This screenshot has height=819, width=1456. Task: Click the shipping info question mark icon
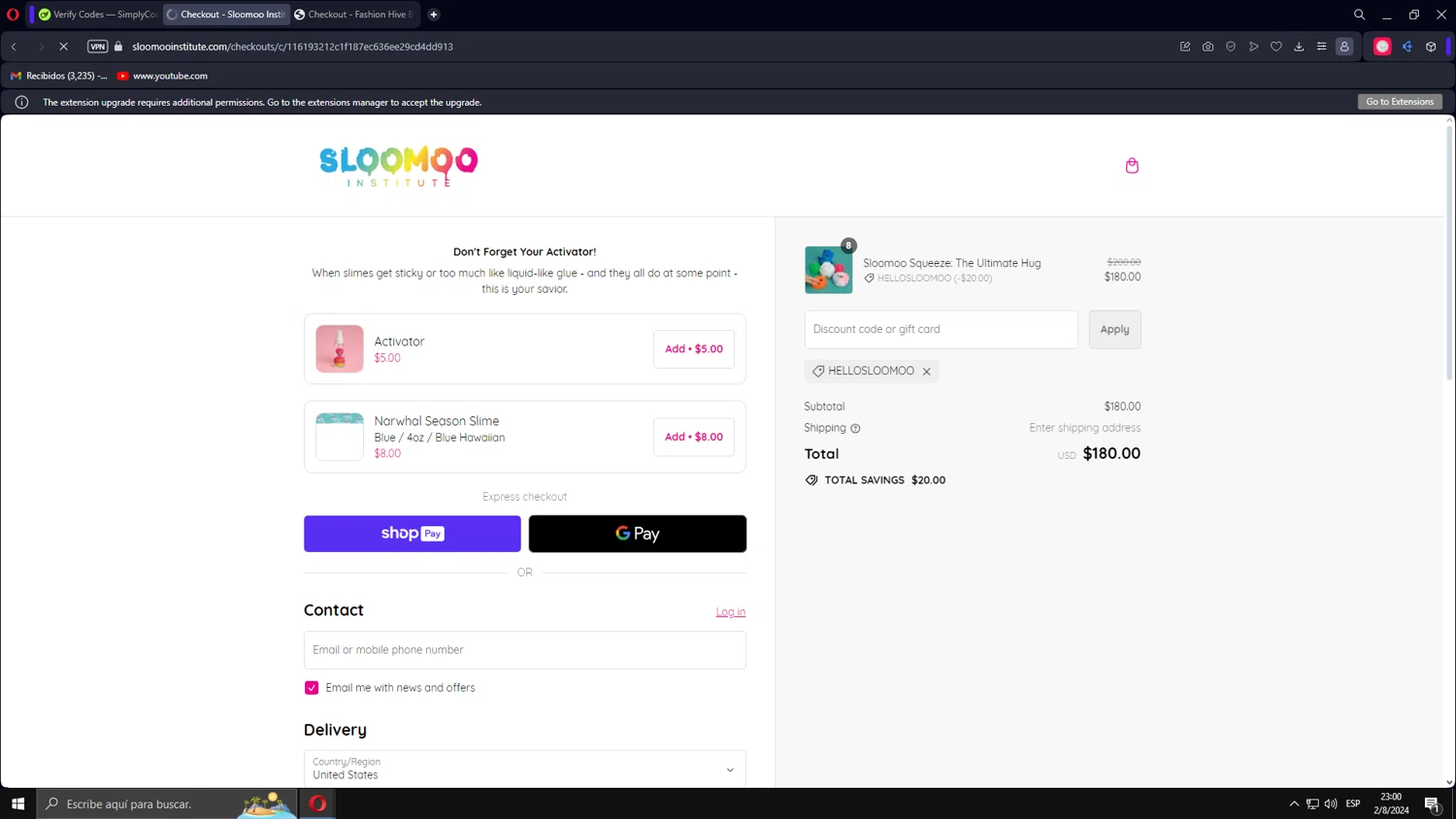(x=855, y=428)
